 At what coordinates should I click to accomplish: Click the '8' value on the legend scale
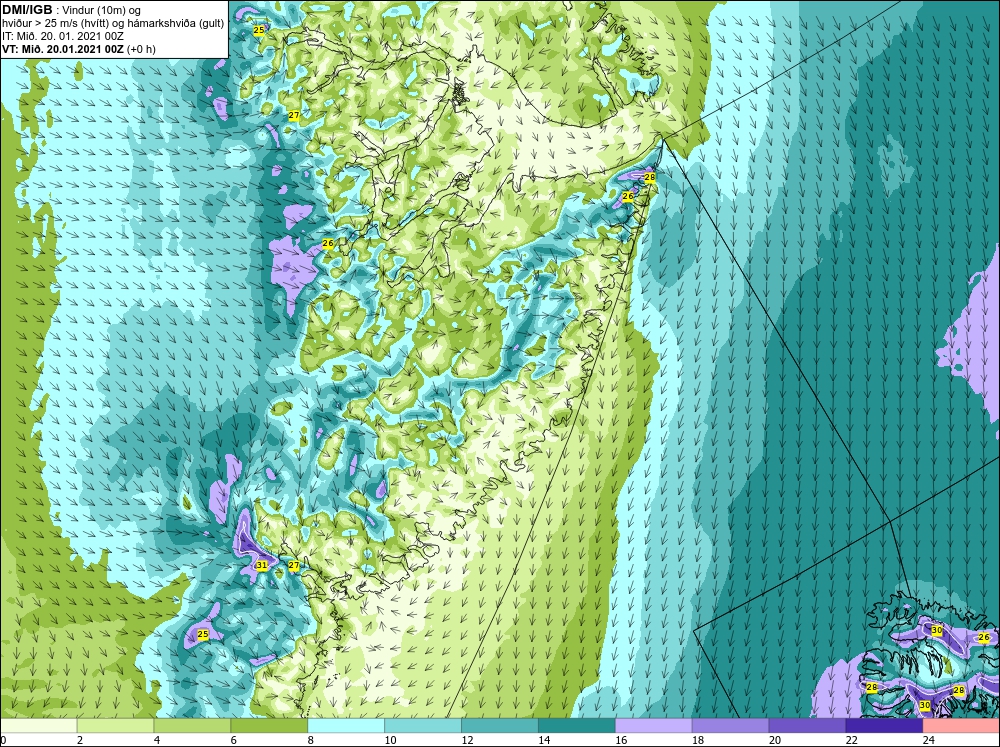click(x=311, y=740)
